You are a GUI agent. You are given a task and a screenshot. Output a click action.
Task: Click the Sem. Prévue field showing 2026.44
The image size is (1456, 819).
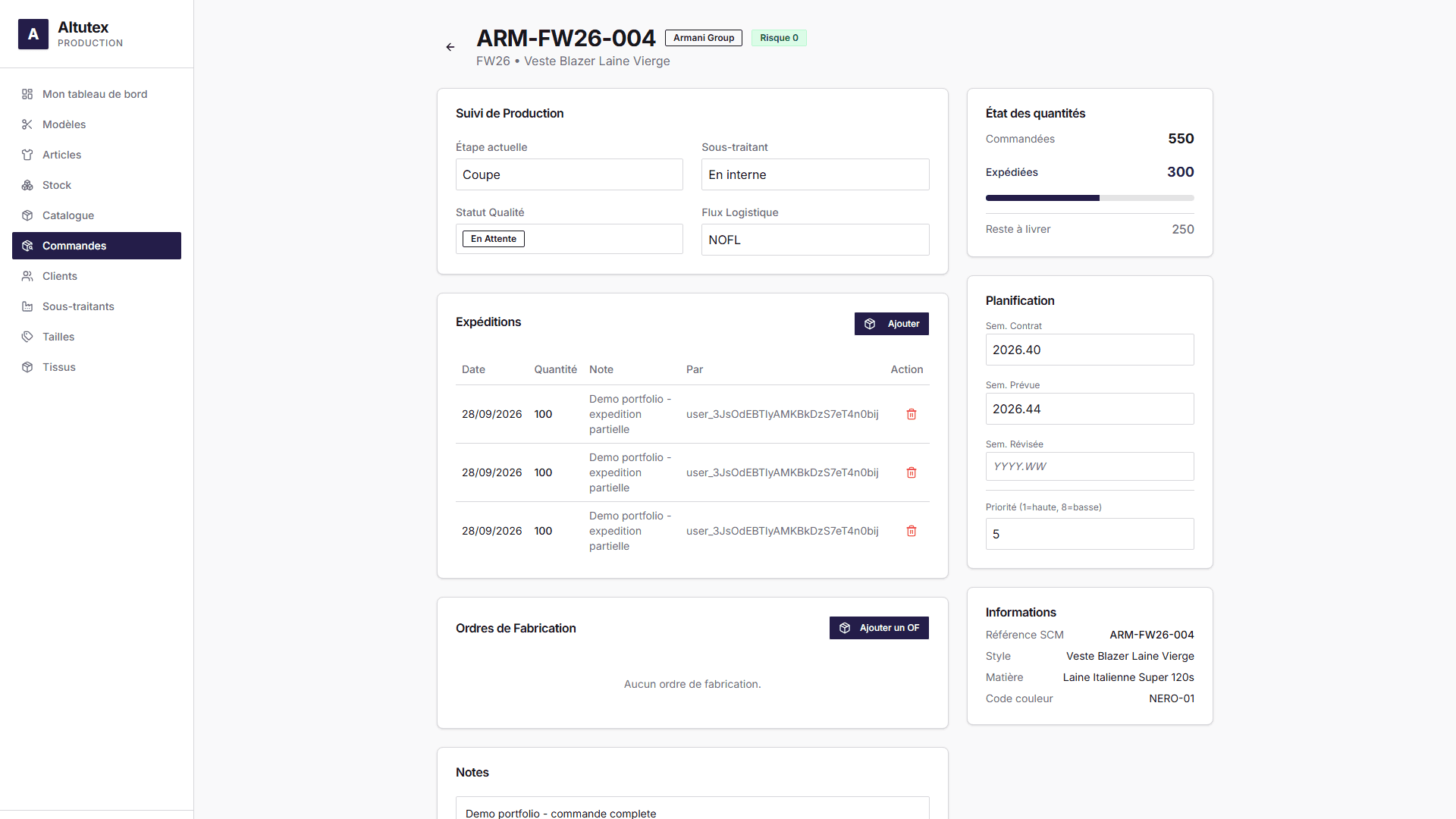1090,409
